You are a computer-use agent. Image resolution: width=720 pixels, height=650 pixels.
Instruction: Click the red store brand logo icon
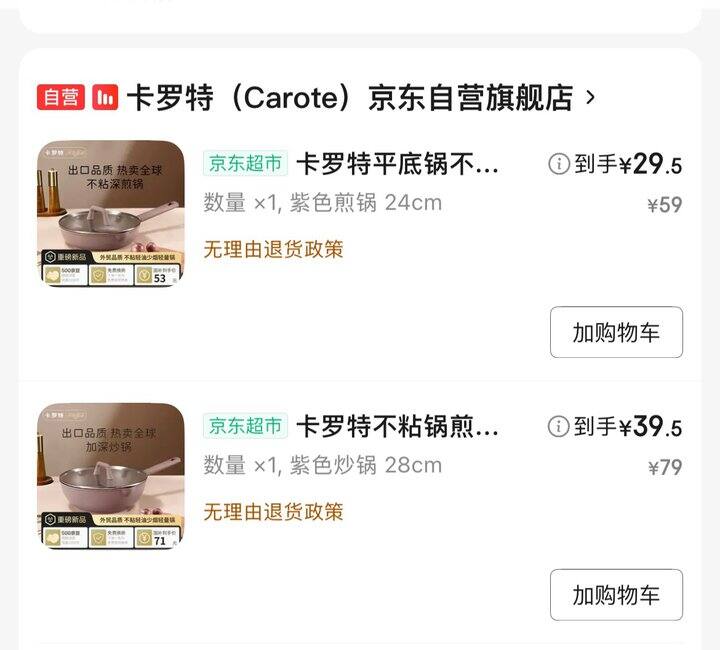click(x=105, y=97)
